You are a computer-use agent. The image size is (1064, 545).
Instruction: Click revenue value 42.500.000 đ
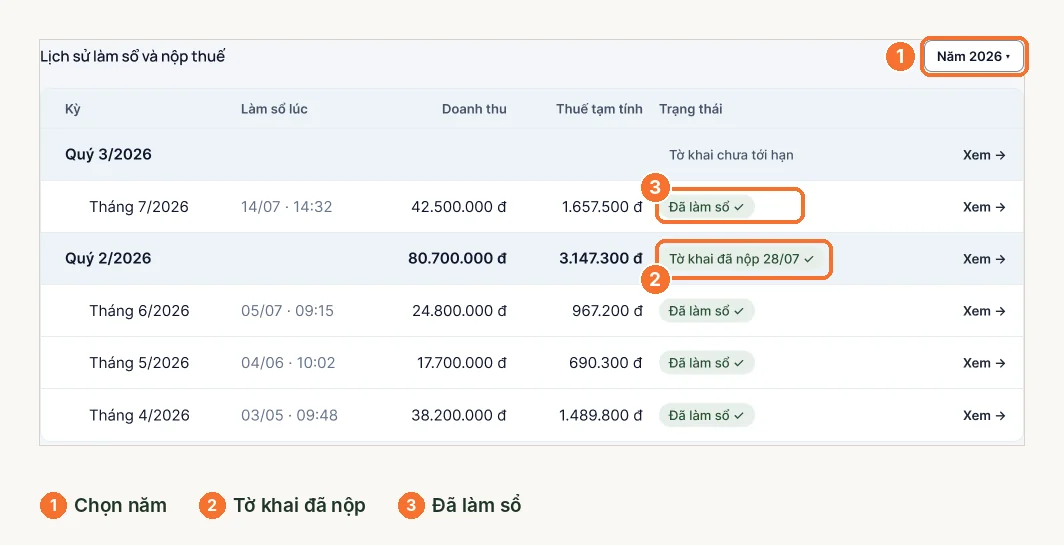[x=459, y=207]
